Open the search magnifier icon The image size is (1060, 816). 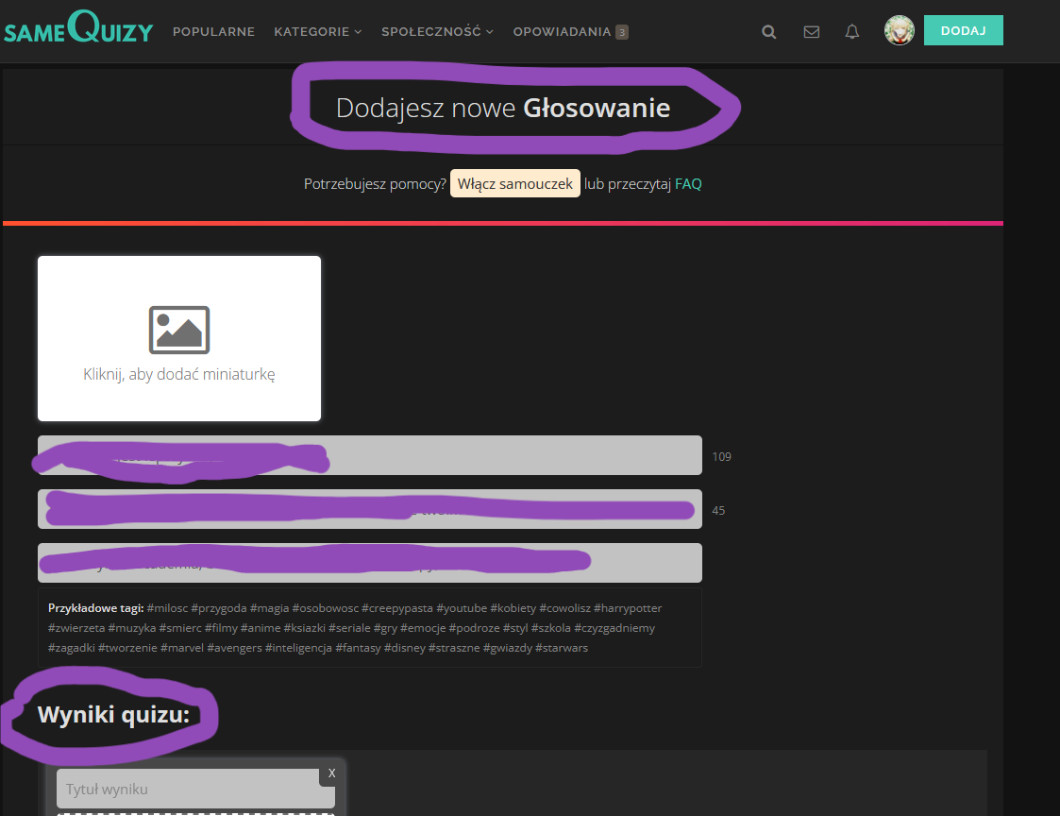(x=769, y=32)
